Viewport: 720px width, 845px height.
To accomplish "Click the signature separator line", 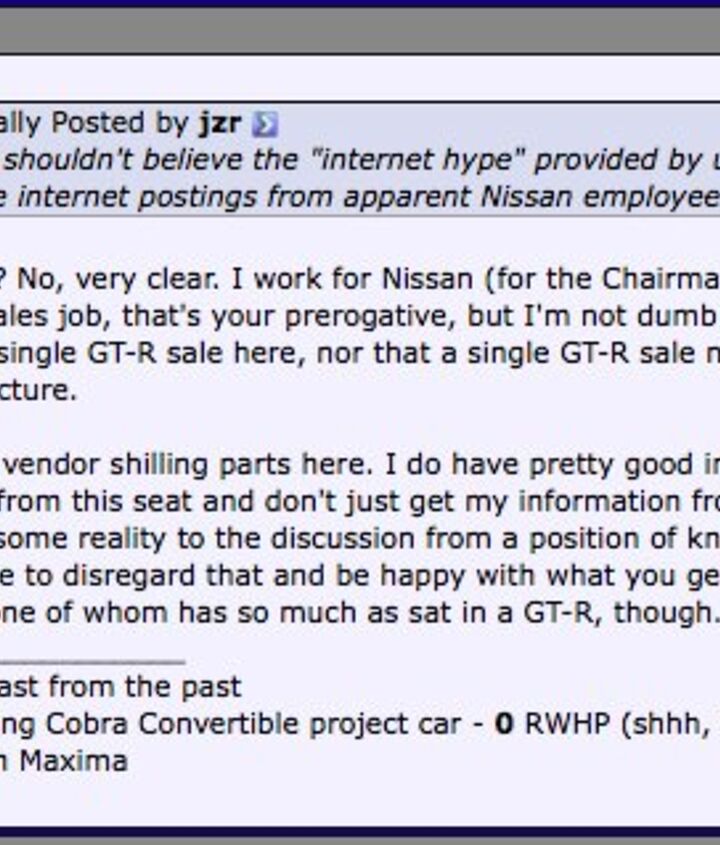I will (92, 659).
